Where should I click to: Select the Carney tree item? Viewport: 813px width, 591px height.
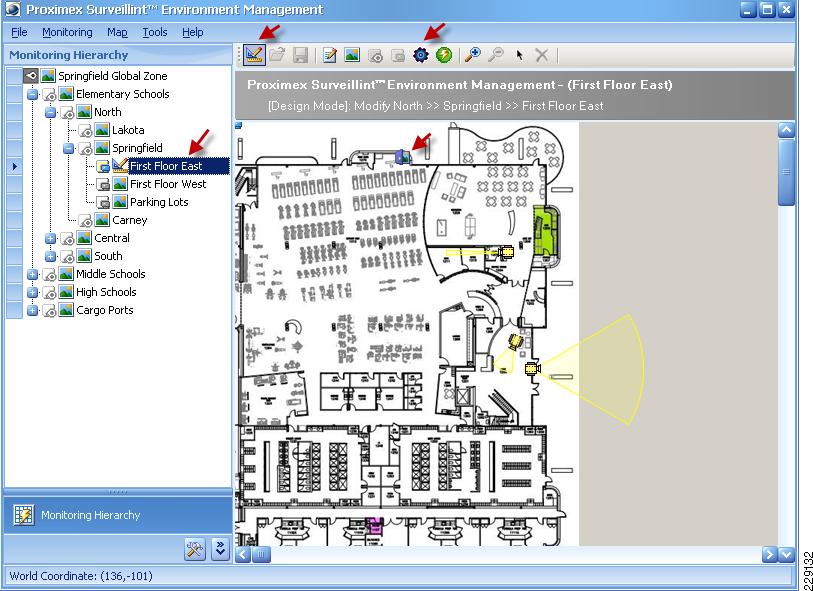130,220
